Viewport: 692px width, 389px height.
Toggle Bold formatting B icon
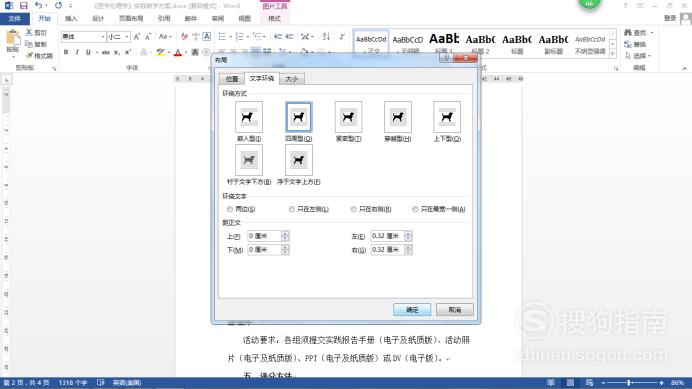tap(66, 52)
